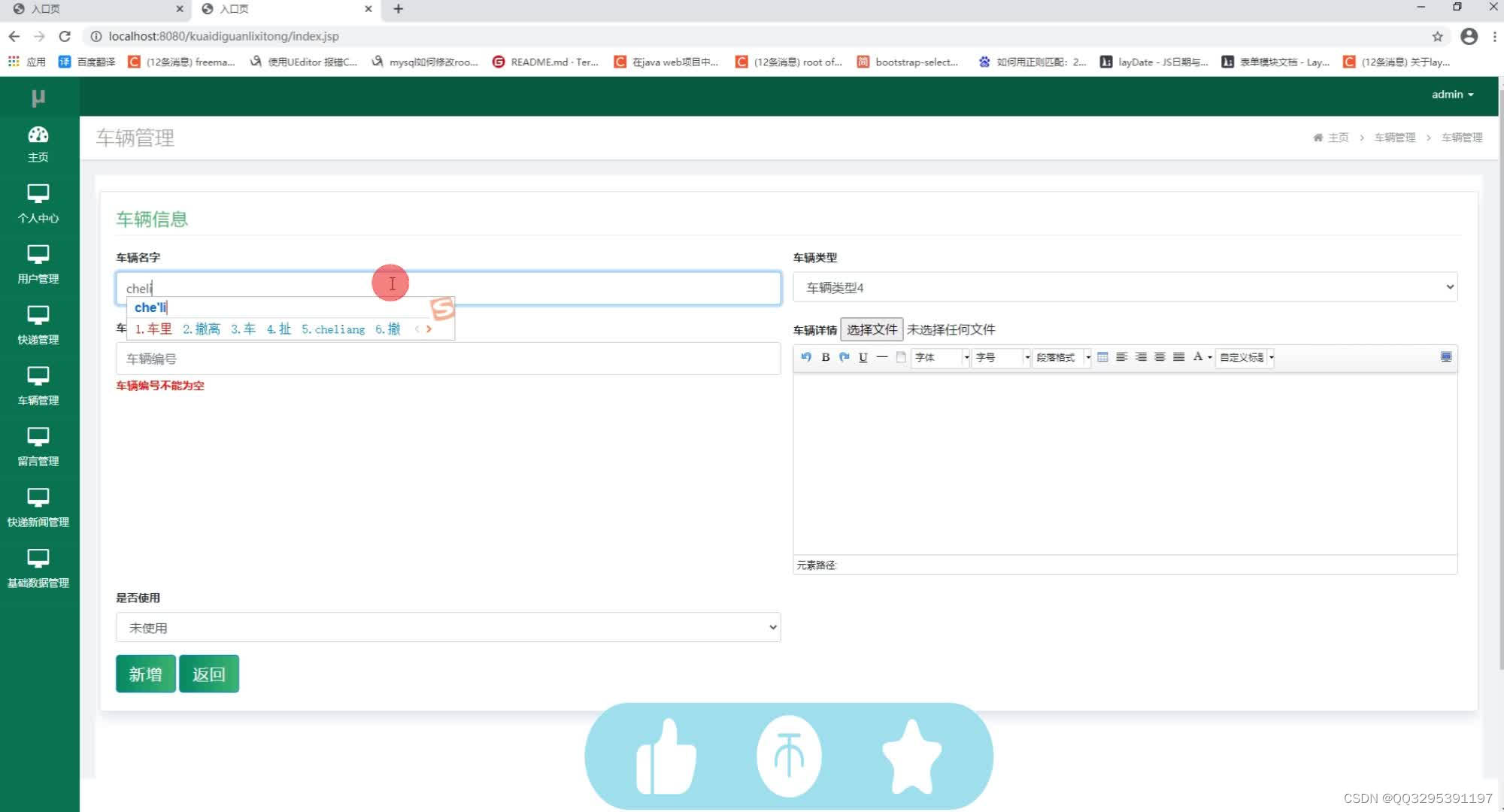This screenshot has width=1504, height=812.
Task: Click the blank document icon in editor
Action: pyautogui.click(x=901, y=357)
